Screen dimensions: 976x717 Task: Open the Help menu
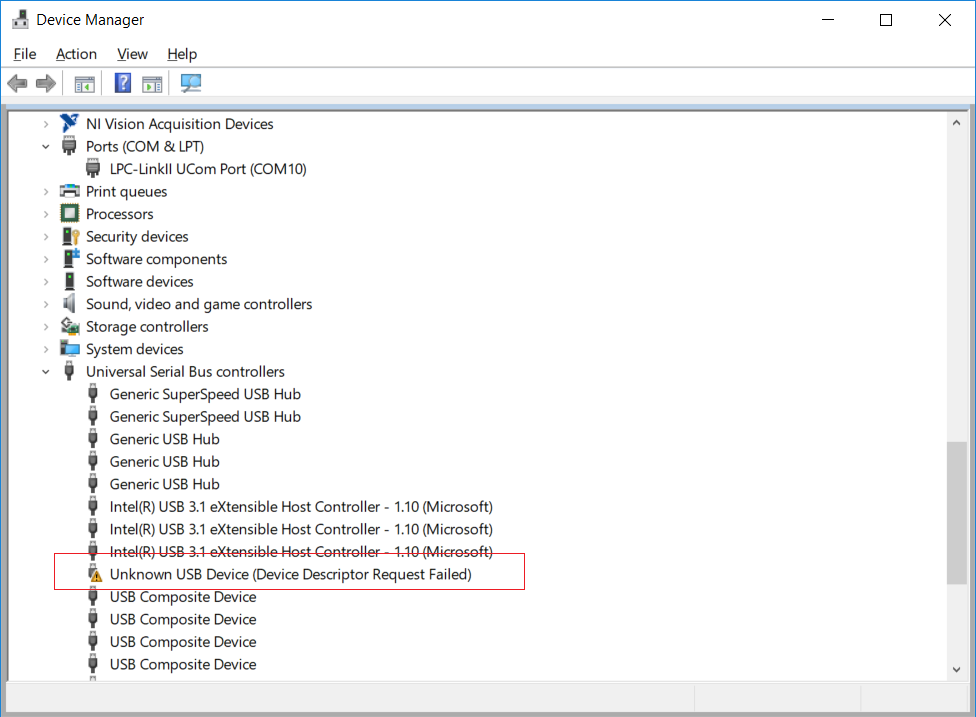(x=182, y=54)
